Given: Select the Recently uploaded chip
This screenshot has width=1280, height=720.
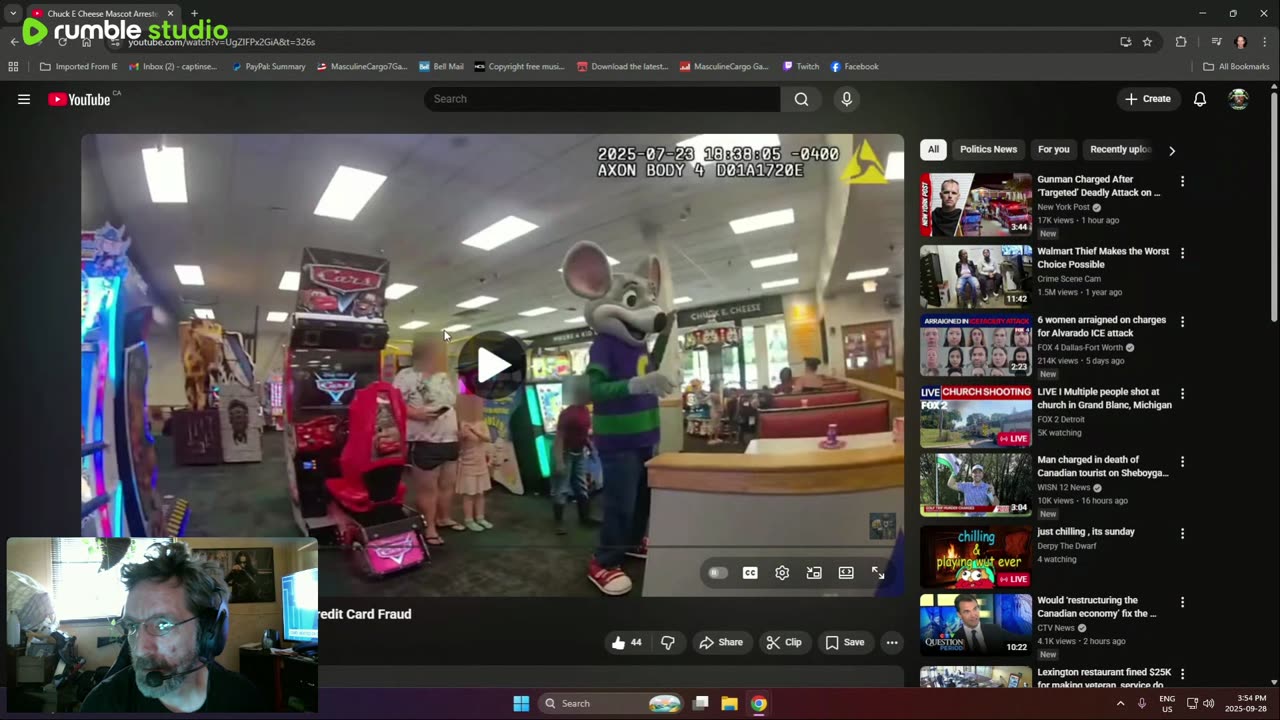Looking at the screenshot, I should [1120, 149].
